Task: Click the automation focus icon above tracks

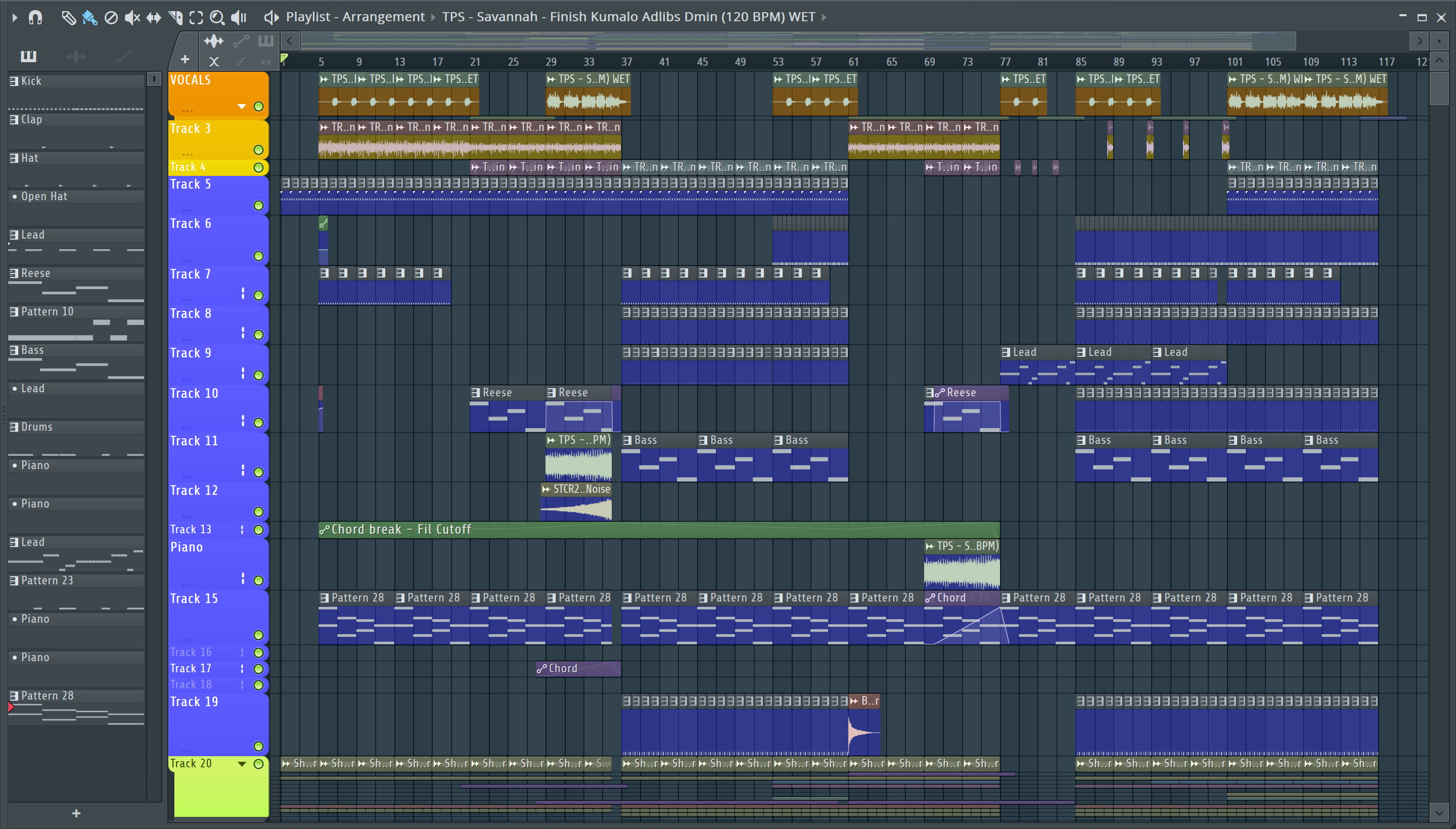Action: tap(241, 41)
